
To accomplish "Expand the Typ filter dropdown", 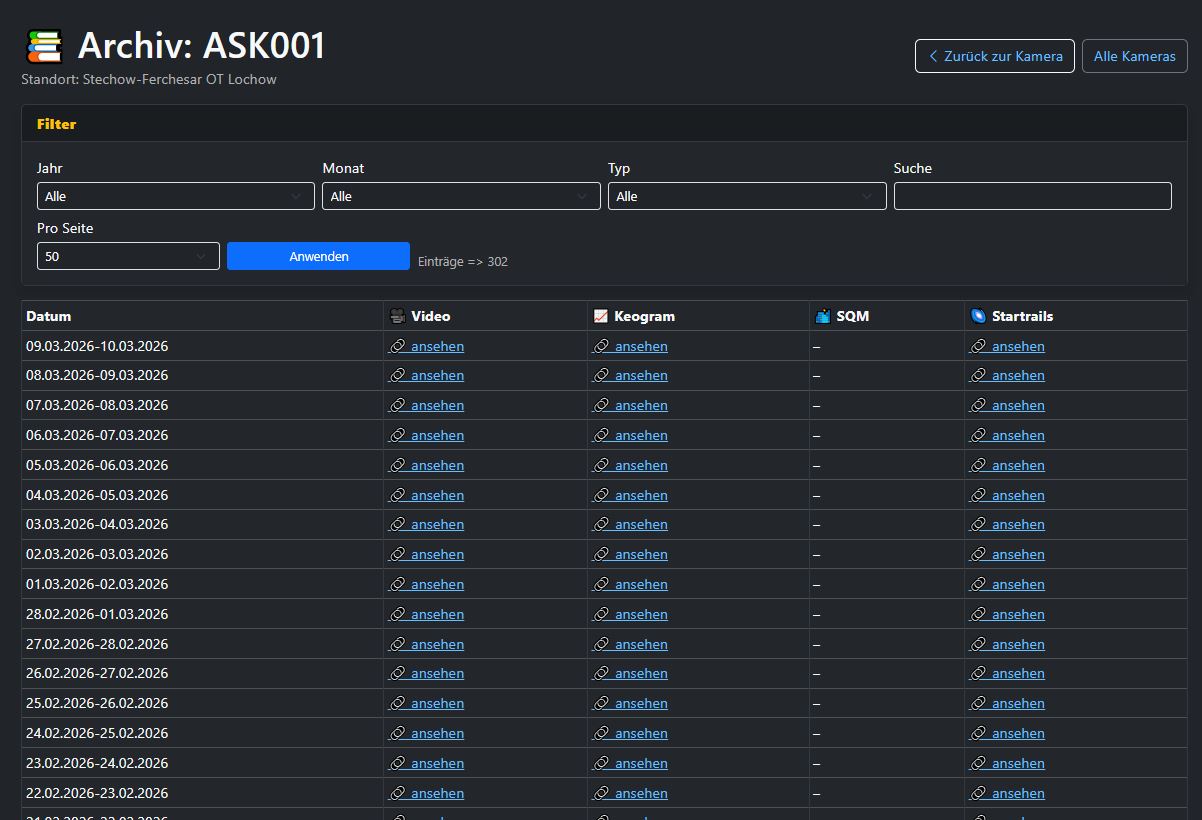I will [746, 196].
